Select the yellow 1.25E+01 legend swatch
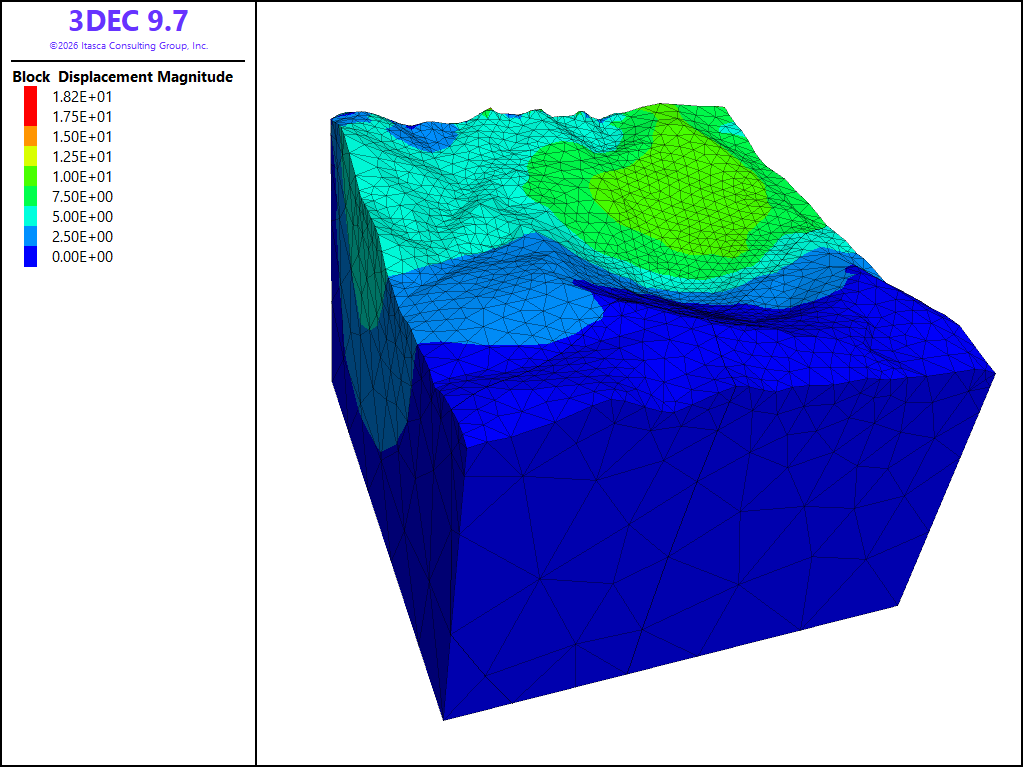Viewport: 1024px width, 768px height. [31, 157]
